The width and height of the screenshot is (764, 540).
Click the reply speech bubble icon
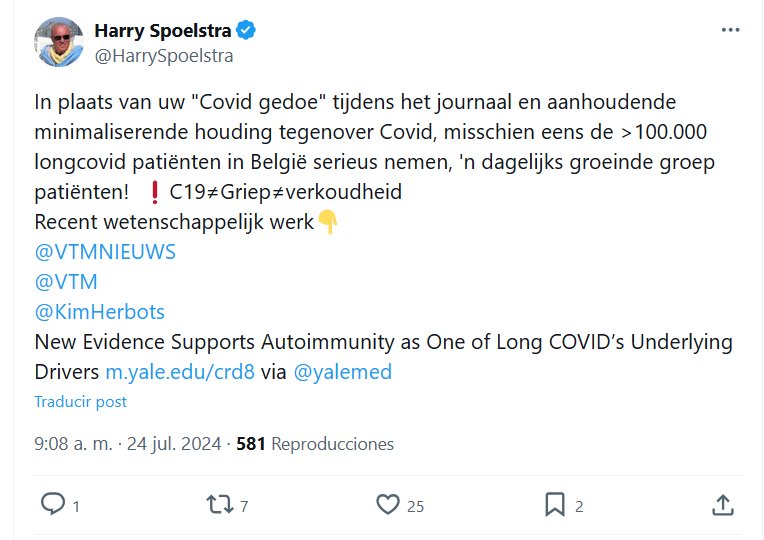53,505
